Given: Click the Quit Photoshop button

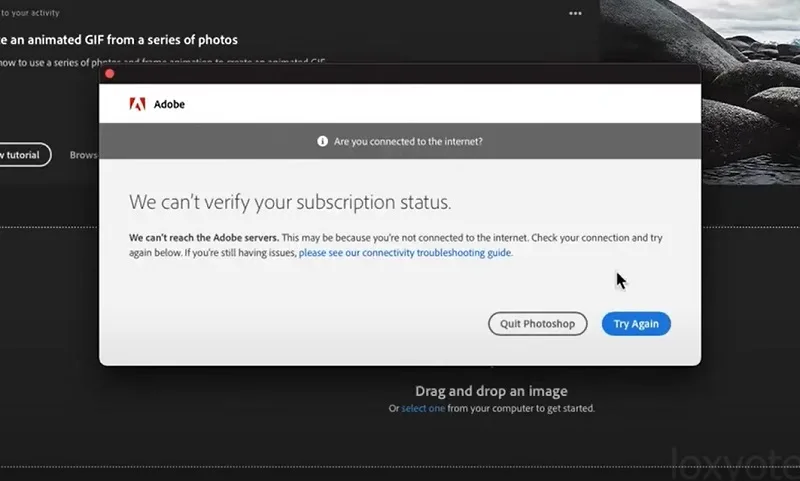Looking at the screenshot, I should coord(537,324).
